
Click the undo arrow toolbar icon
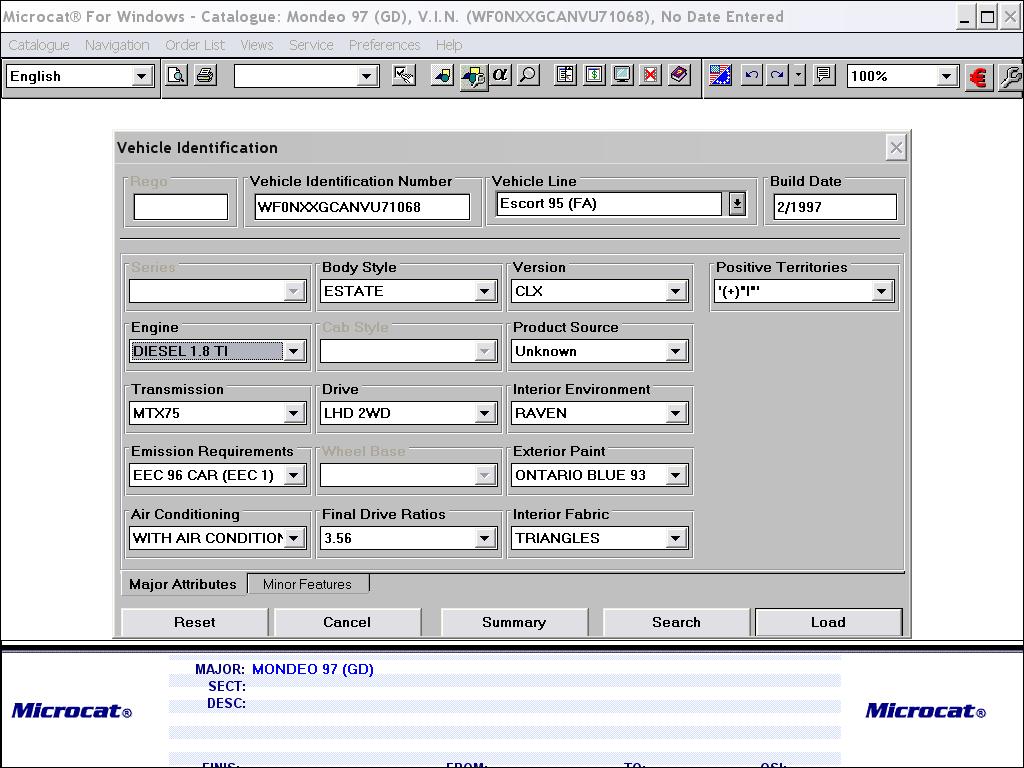751,76
